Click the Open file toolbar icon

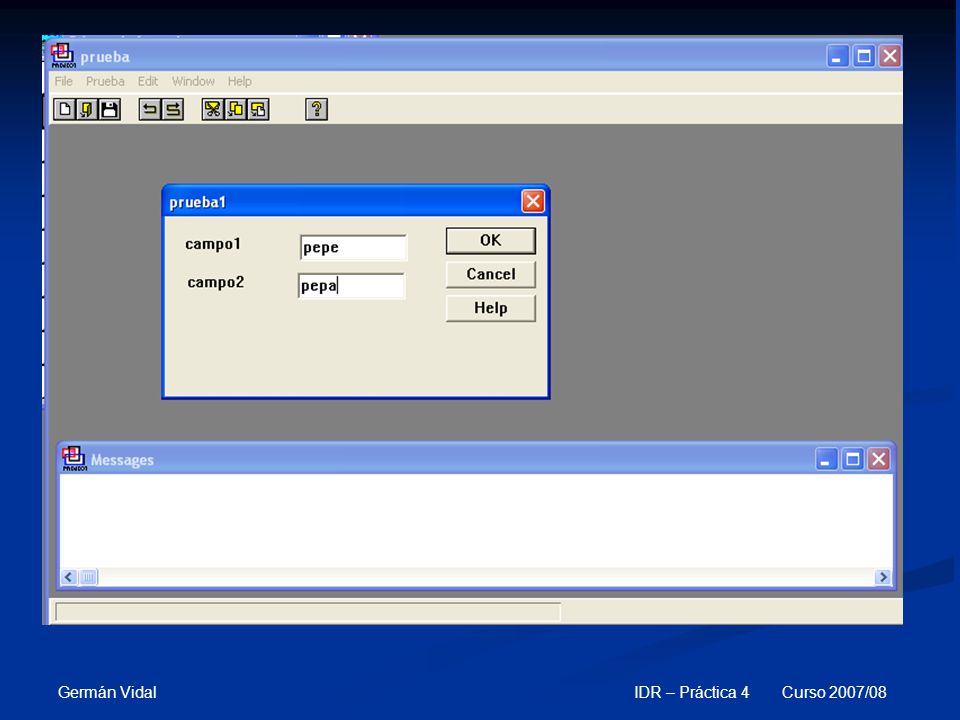(x=86, y=110)
